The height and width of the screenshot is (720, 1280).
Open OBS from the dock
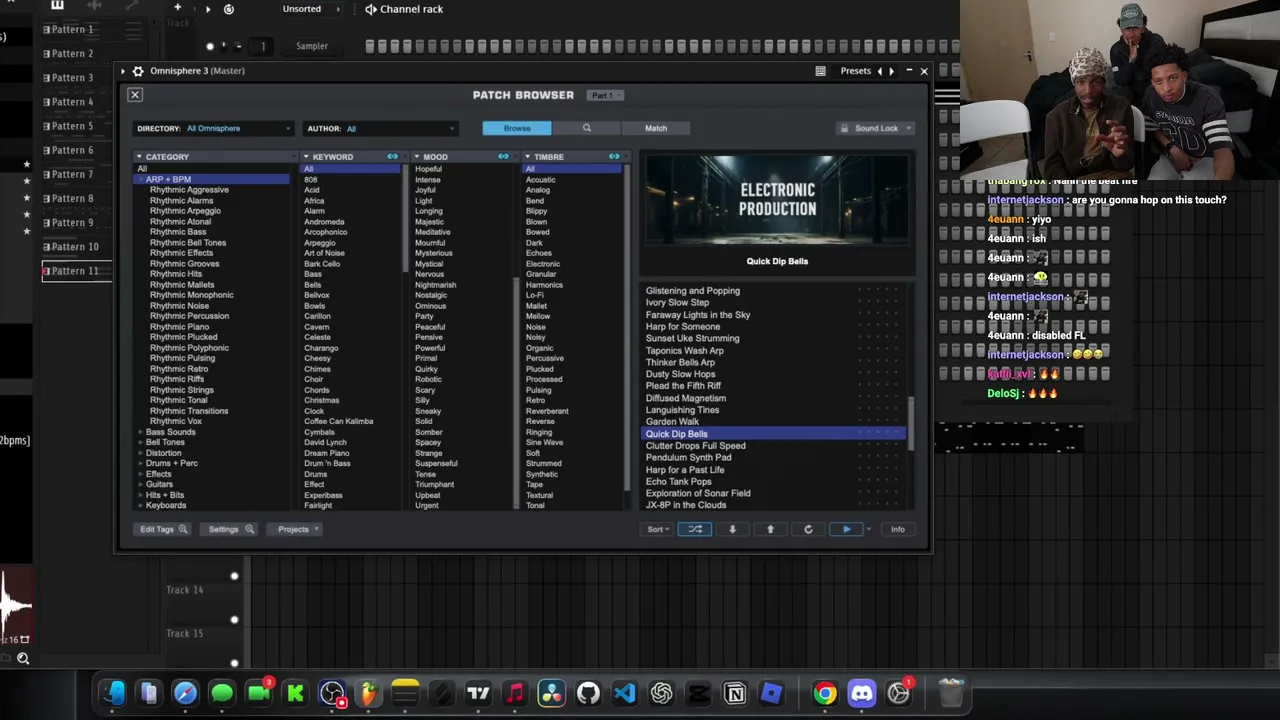[x=332, y=693]
